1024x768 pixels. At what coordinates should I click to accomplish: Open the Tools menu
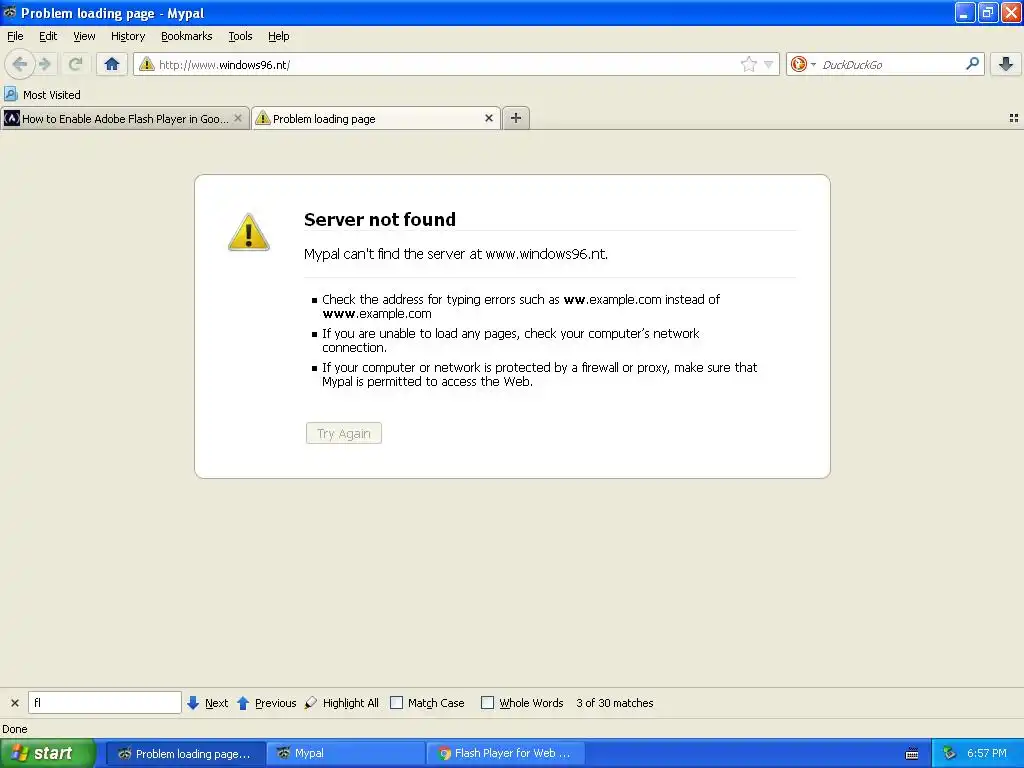tap(240, 36)
